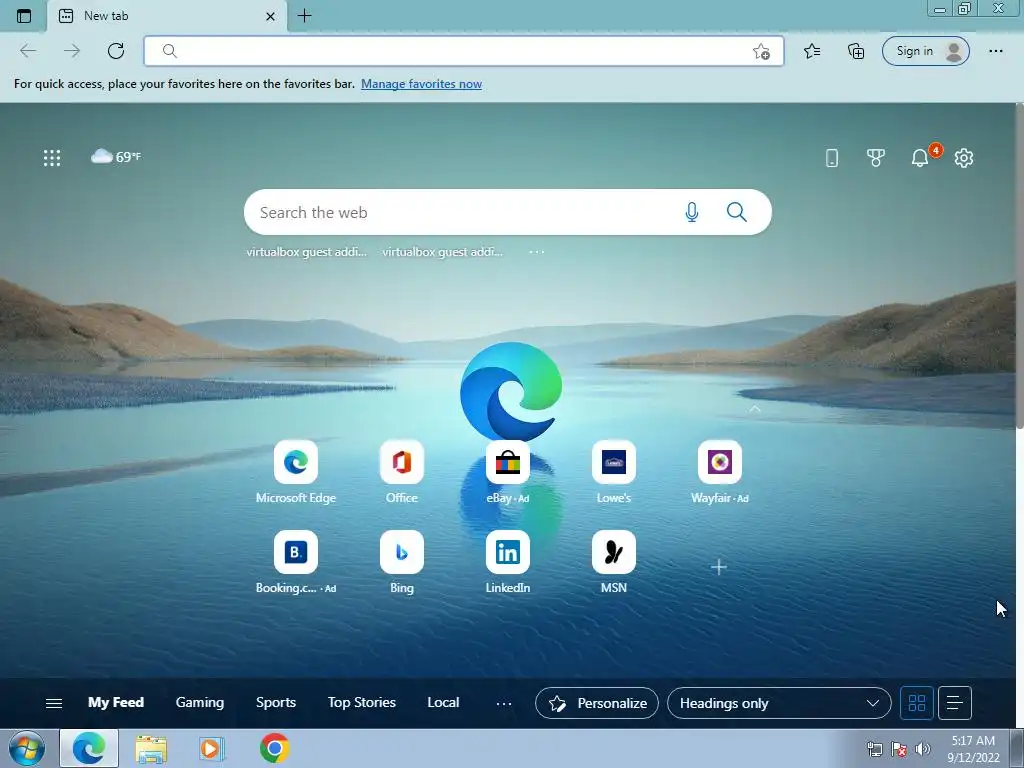Select second virtualbox guest addi... recent search
The width and height of the screenshot is (1024, 768).
coord(442,252)
